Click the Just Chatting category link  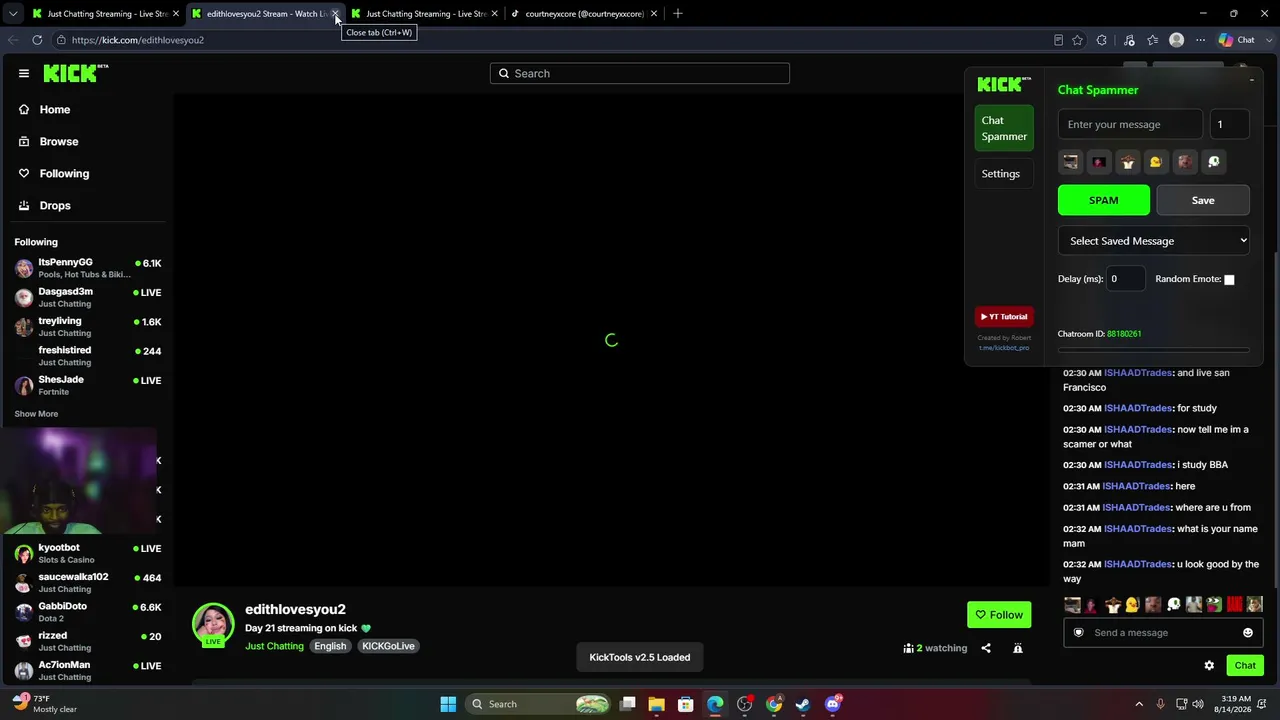click(274, 646)
